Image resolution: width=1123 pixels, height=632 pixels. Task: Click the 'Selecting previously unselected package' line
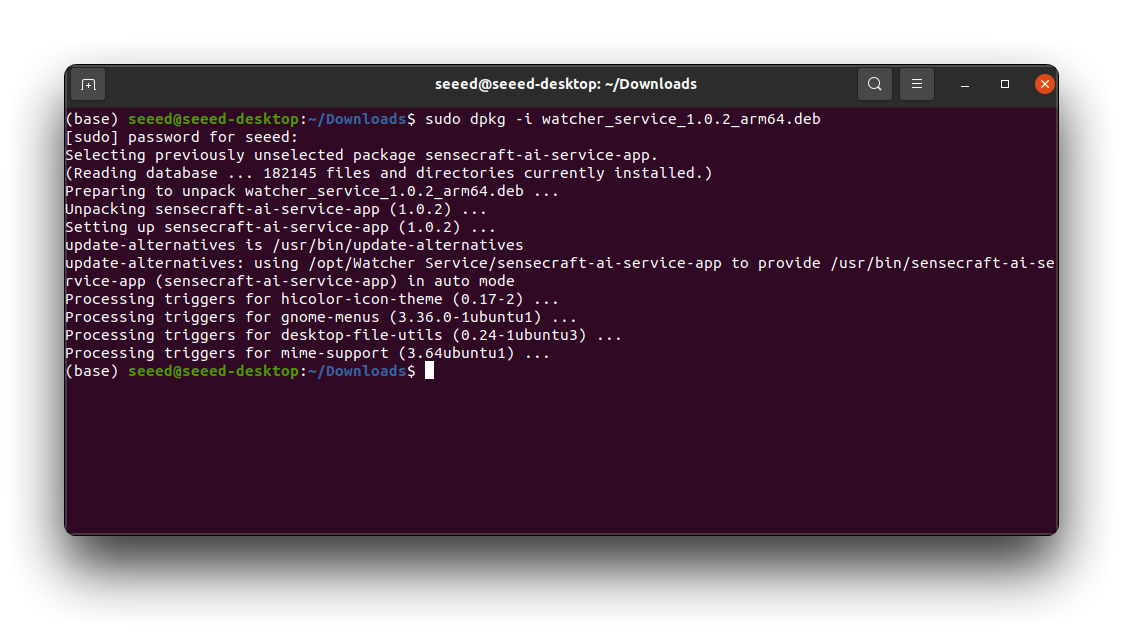click(361, 155)
